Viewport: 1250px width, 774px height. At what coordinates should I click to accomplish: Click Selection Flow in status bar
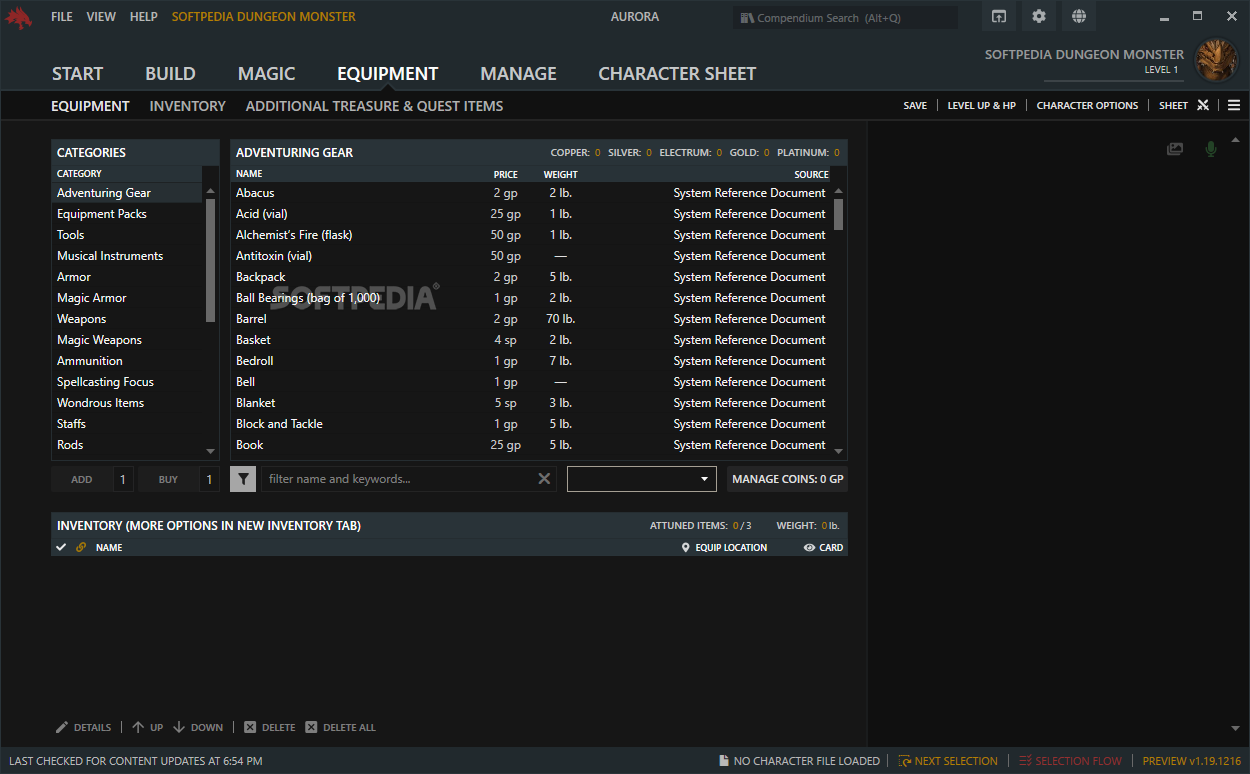tap(1070, 761)
